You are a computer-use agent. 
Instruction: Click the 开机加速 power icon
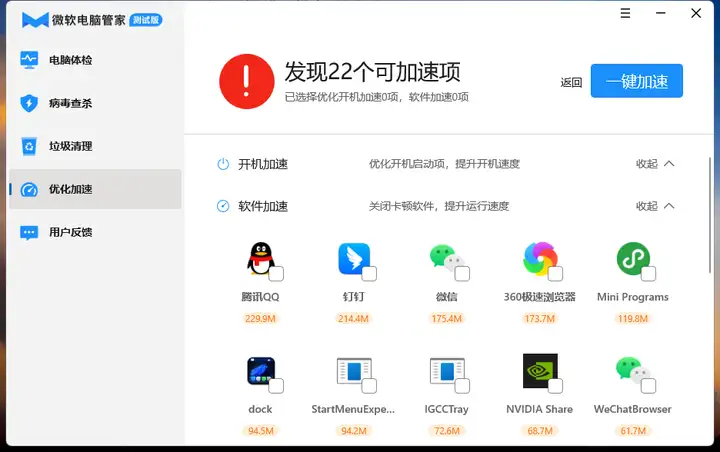pyautogui.click(x=223, y=164)
